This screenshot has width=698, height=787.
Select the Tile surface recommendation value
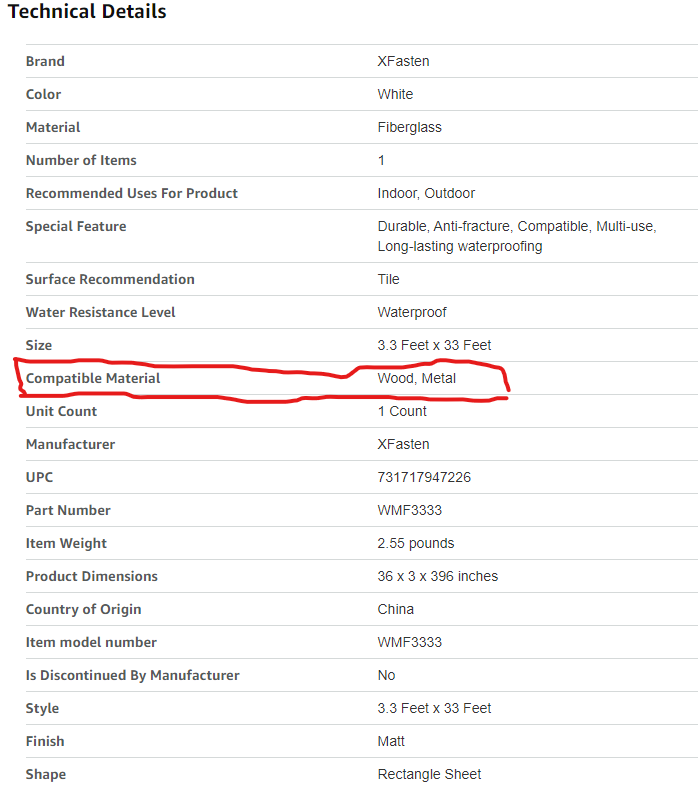click(388, 279)
